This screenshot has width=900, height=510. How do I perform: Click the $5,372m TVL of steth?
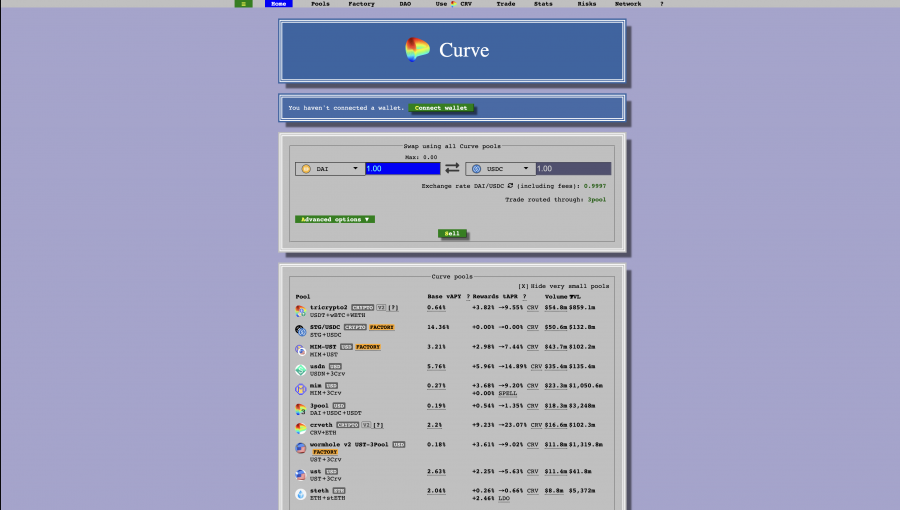click(582, 490)
